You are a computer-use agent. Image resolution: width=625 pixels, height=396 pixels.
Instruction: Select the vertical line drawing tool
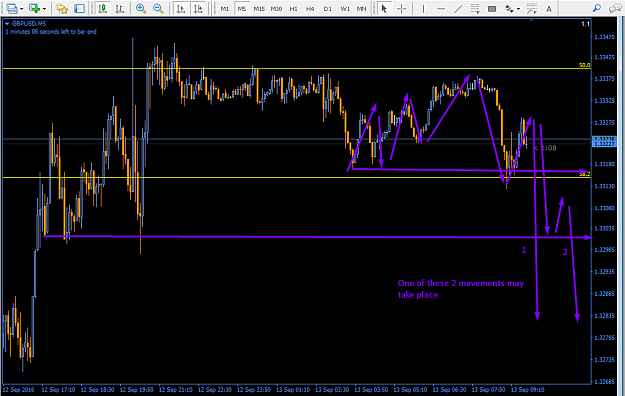click(423, 8)
